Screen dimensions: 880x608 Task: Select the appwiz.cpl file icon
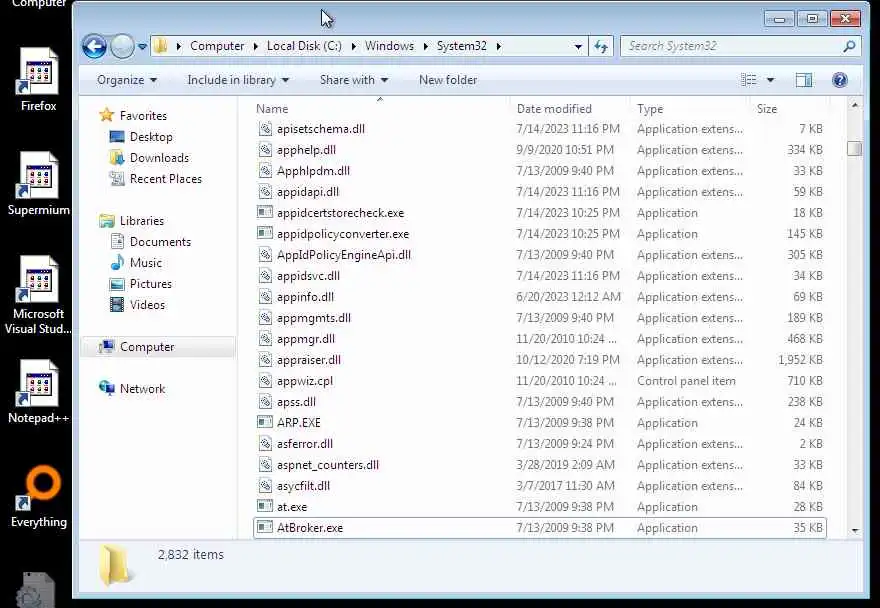pos(265,381)
